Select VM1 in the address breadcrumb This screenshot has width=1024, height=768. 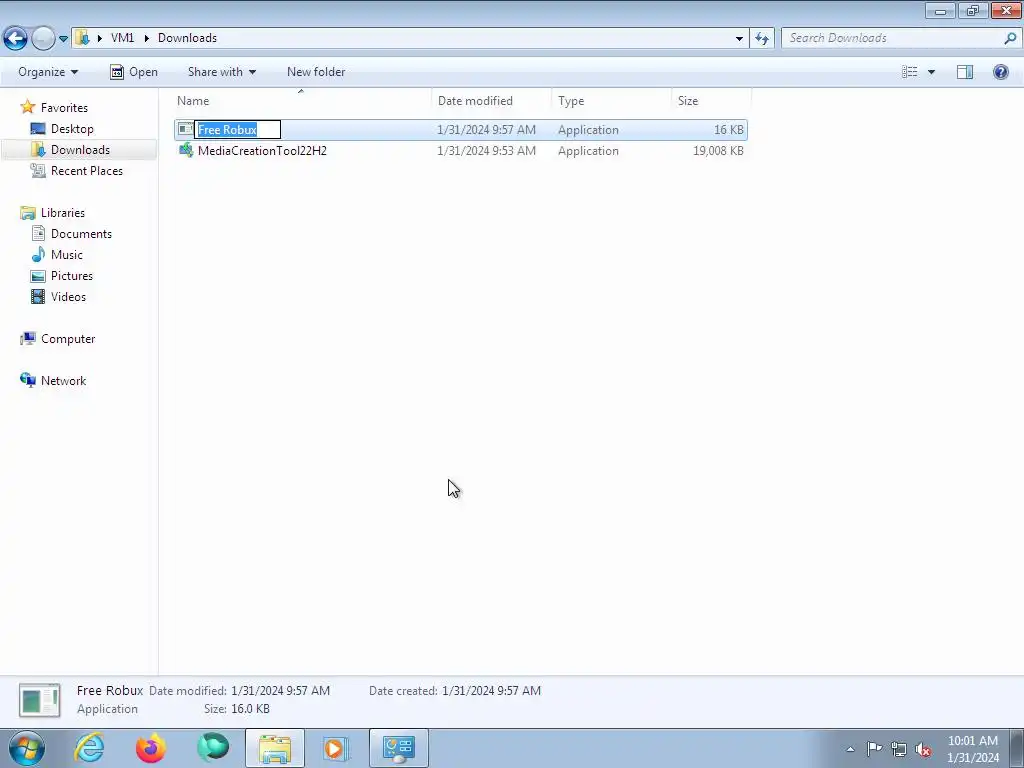click(122, 38)
